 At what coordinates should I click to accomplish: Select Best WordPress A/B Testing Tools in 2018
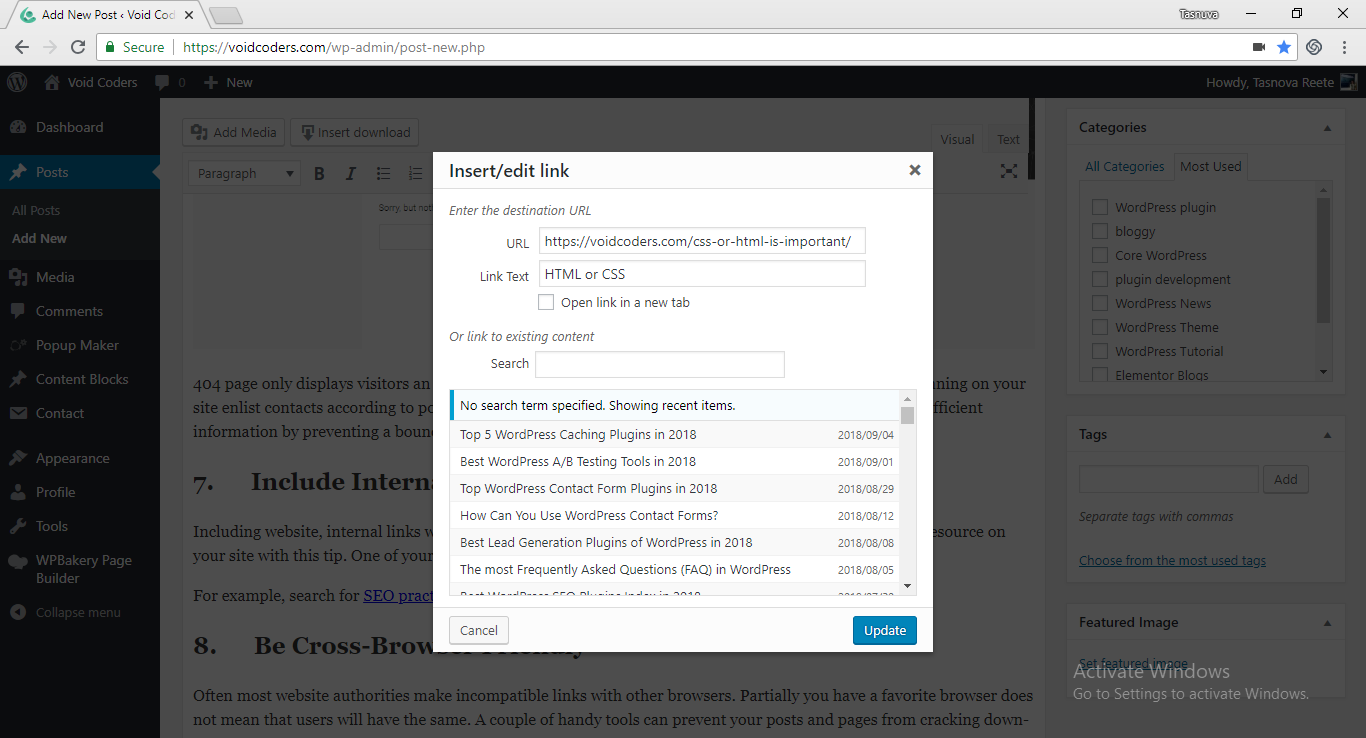click(675, 461)
